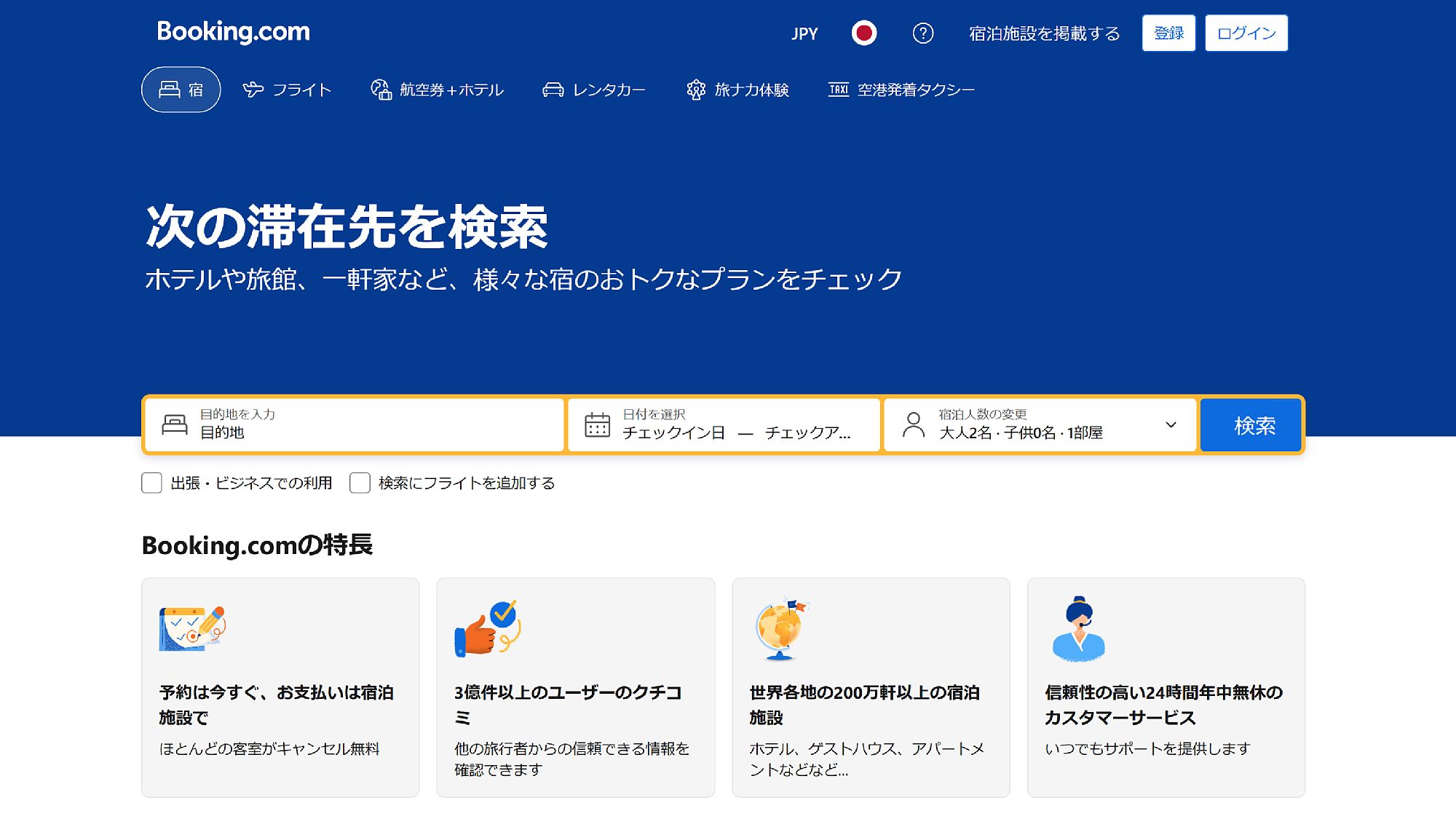Select the 宿 stays tab

click(181, 90)
